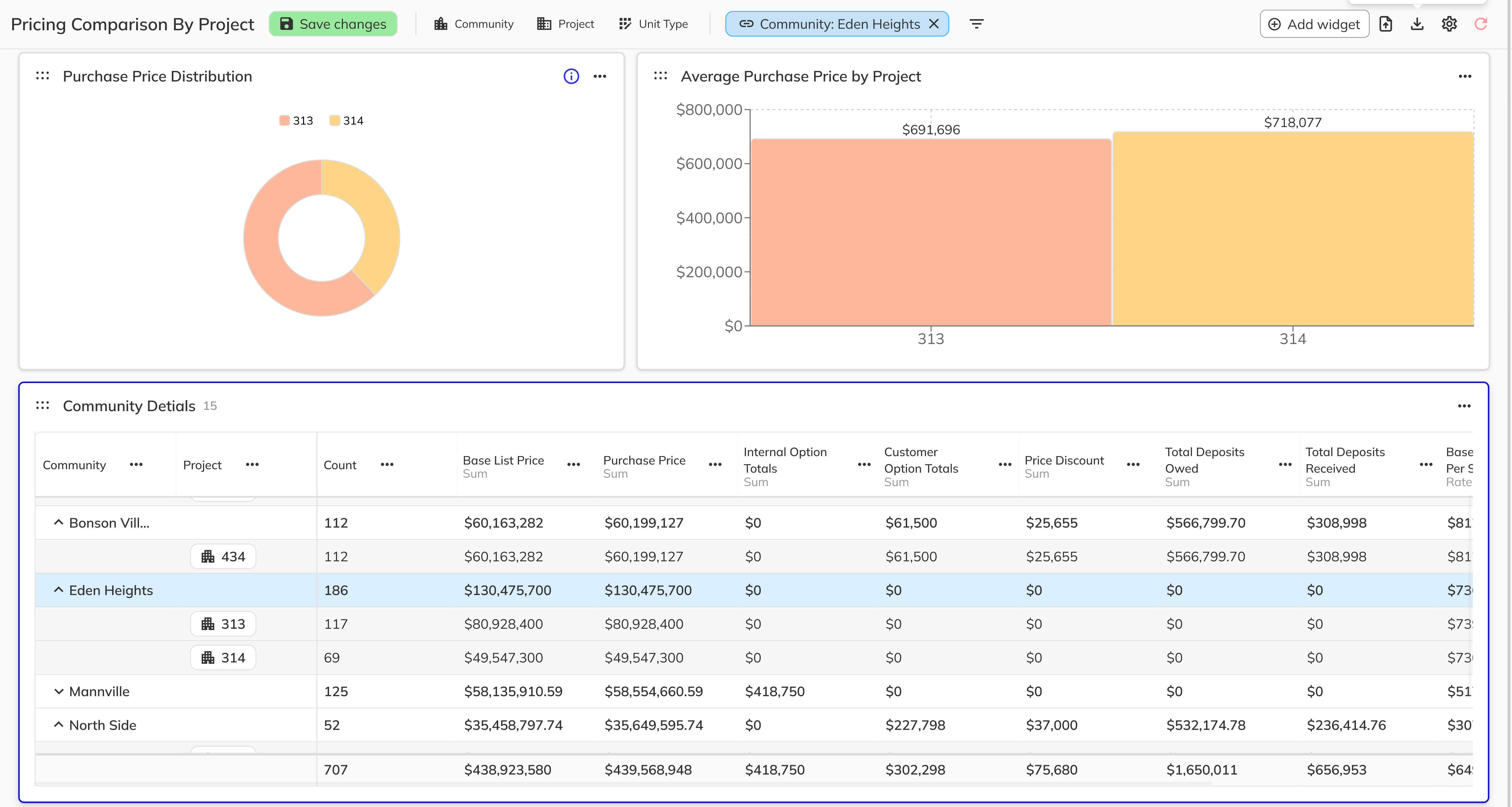Click the red refresh icon
The image size is (1512, 807).
[x=1481, y=24]
